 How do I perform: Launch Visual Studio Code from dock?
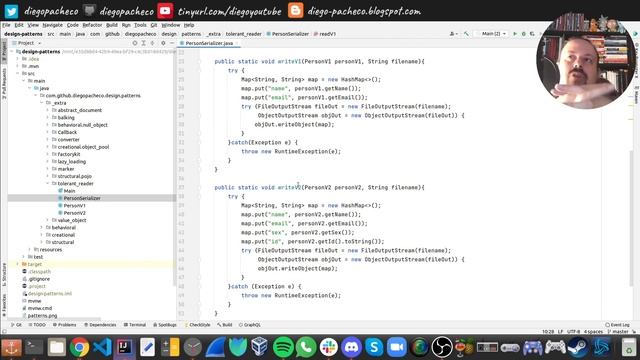point(102,347)
